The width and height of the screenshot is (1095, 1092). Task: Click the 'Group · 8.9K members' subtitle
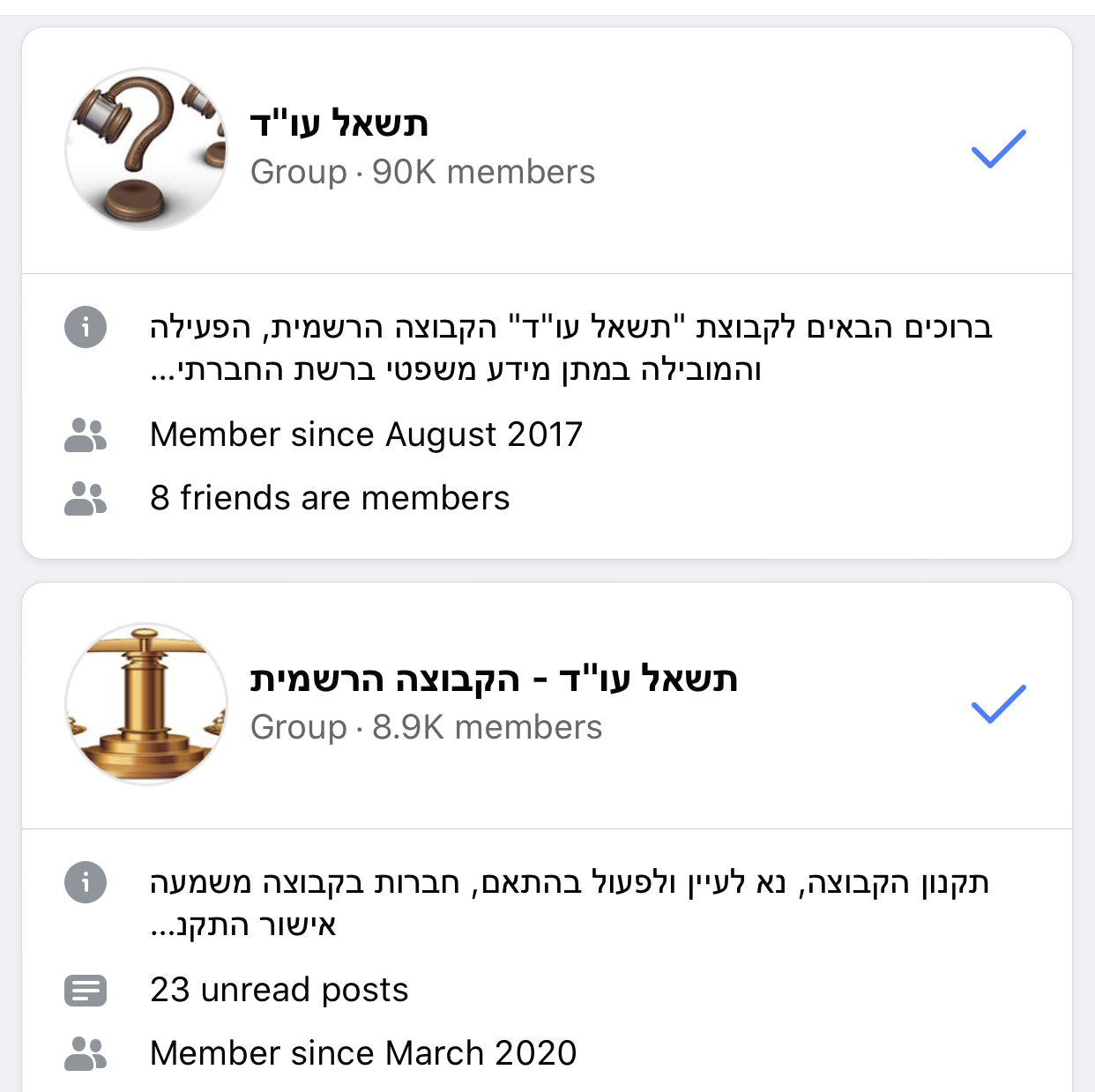pyautogui.click(x=426, y=728)
